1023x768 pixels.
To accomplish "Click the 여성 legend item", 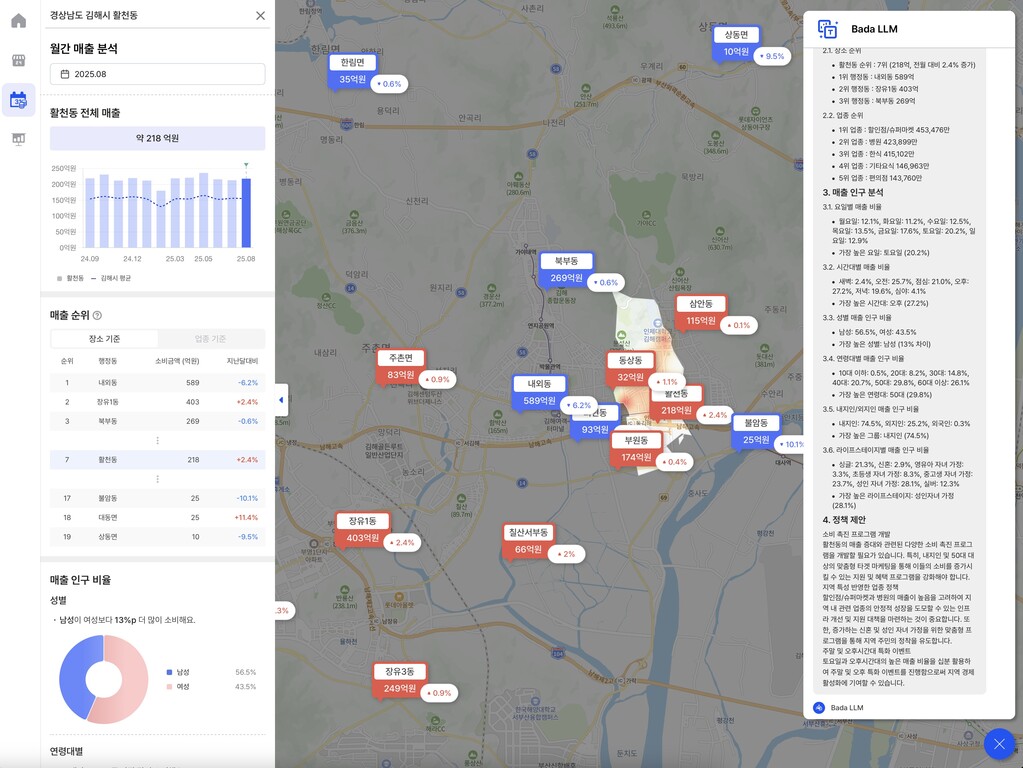I will [182, 687].
